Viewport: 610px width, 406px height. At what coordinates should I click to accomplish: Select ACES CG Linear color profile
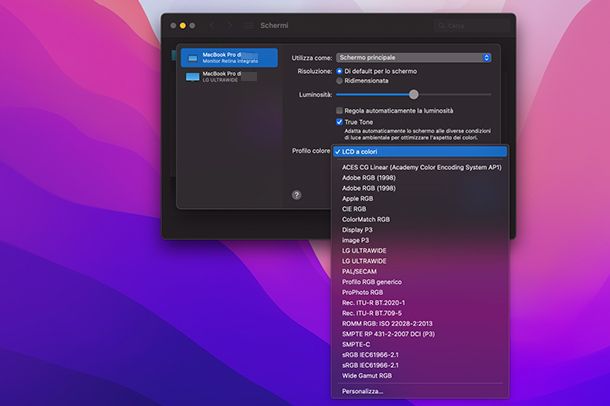420,167
